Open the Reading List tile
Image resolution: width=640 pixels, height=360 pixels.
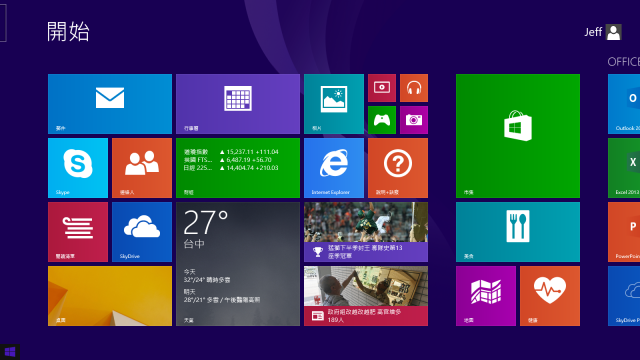pyautogui.click(x=78, y=232)
